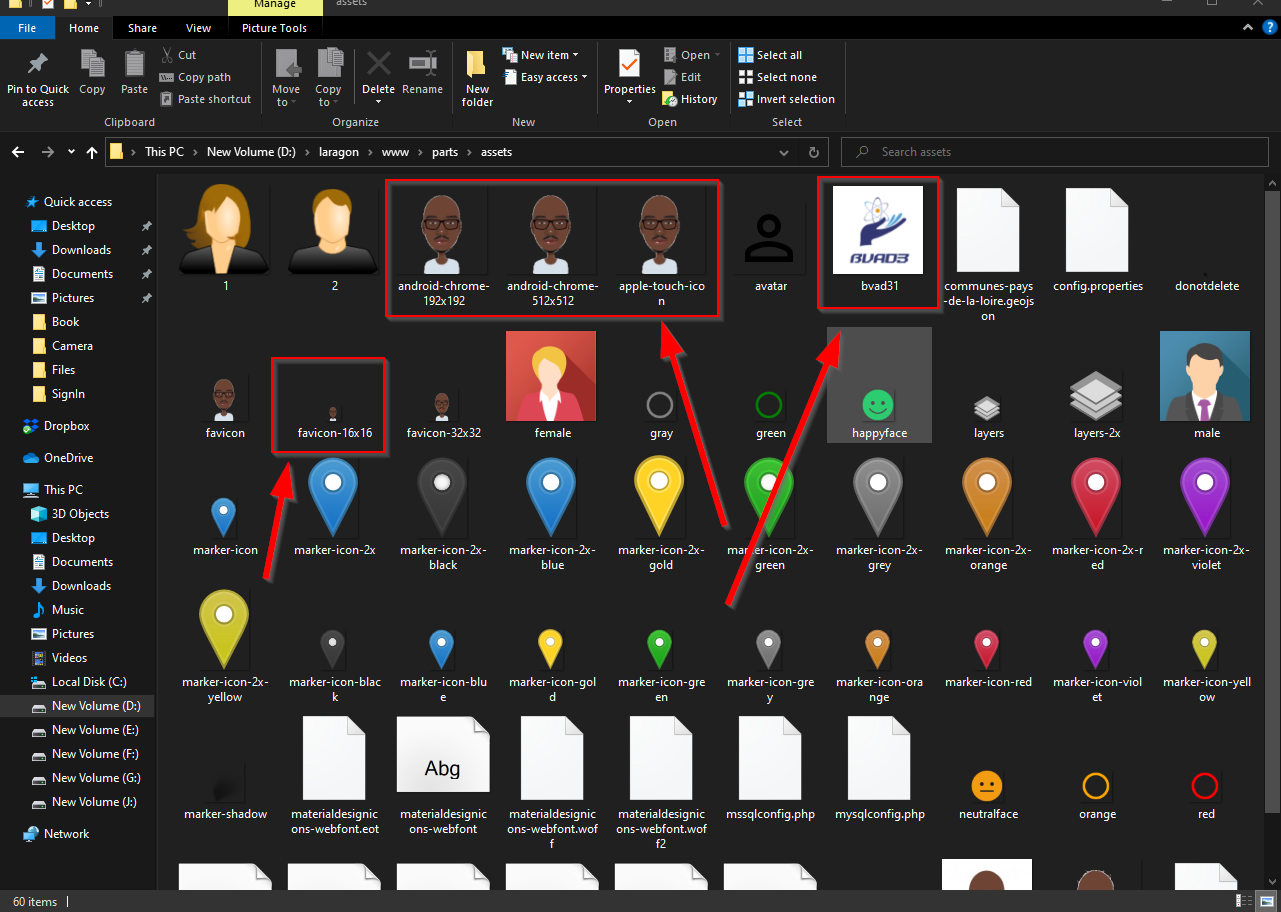
Task: Select the mssqlconfig.php file
Action: coord(770,770)
